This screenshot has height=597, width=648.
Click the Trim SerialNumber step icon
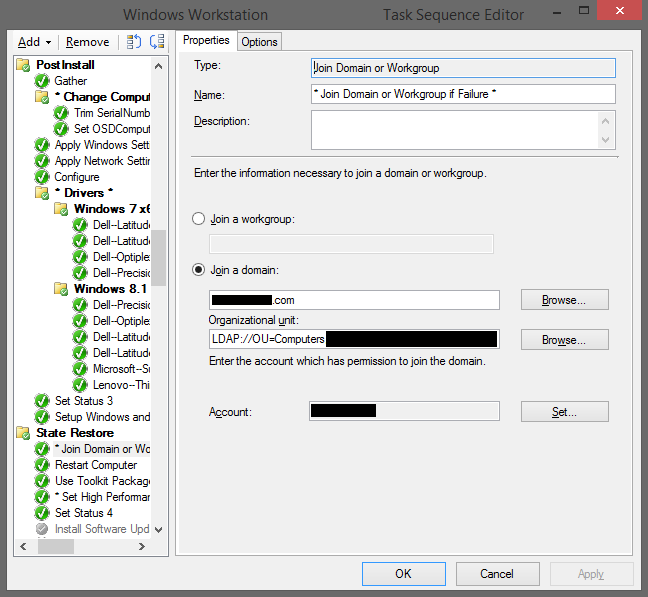[61, 113]
